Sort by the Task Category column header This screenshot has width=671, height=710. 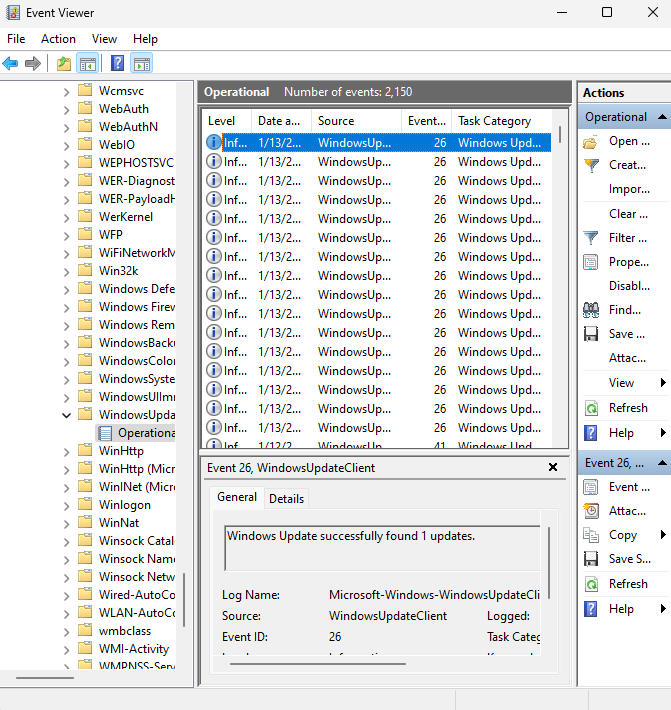pyautogui.click(x=501, y=121)
